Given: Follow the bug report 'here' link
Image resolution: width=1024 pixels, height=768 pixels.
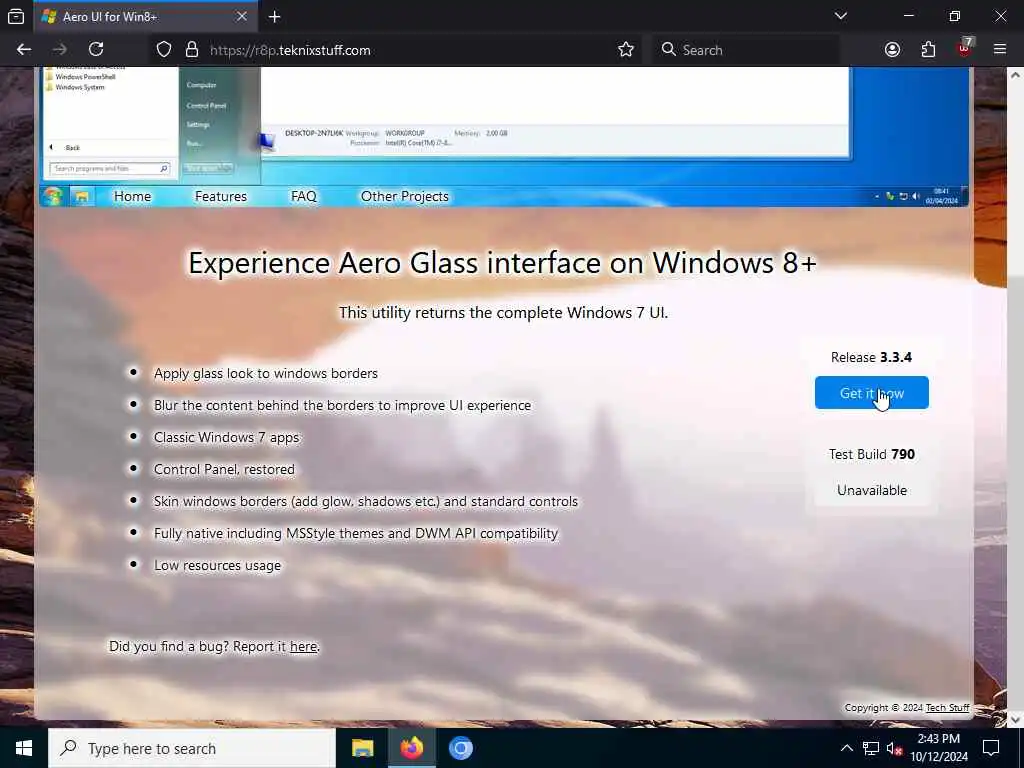Looking at the screenshot, I should pyautogui.click(x=304, y=647).
